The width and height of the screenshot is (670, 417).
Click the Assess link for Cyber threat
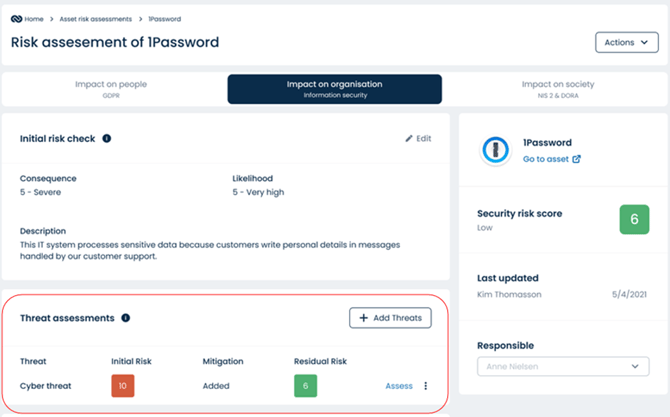(x=399, y=386)
